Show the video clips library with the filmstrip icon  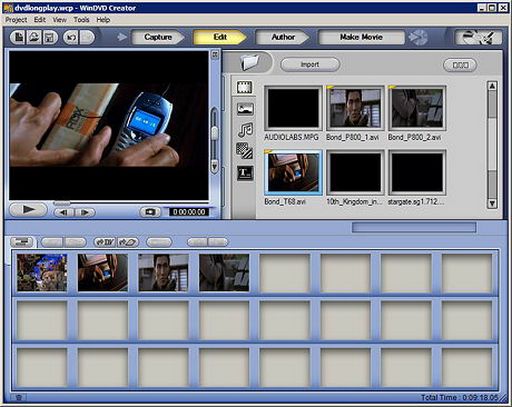pos(245,87)
